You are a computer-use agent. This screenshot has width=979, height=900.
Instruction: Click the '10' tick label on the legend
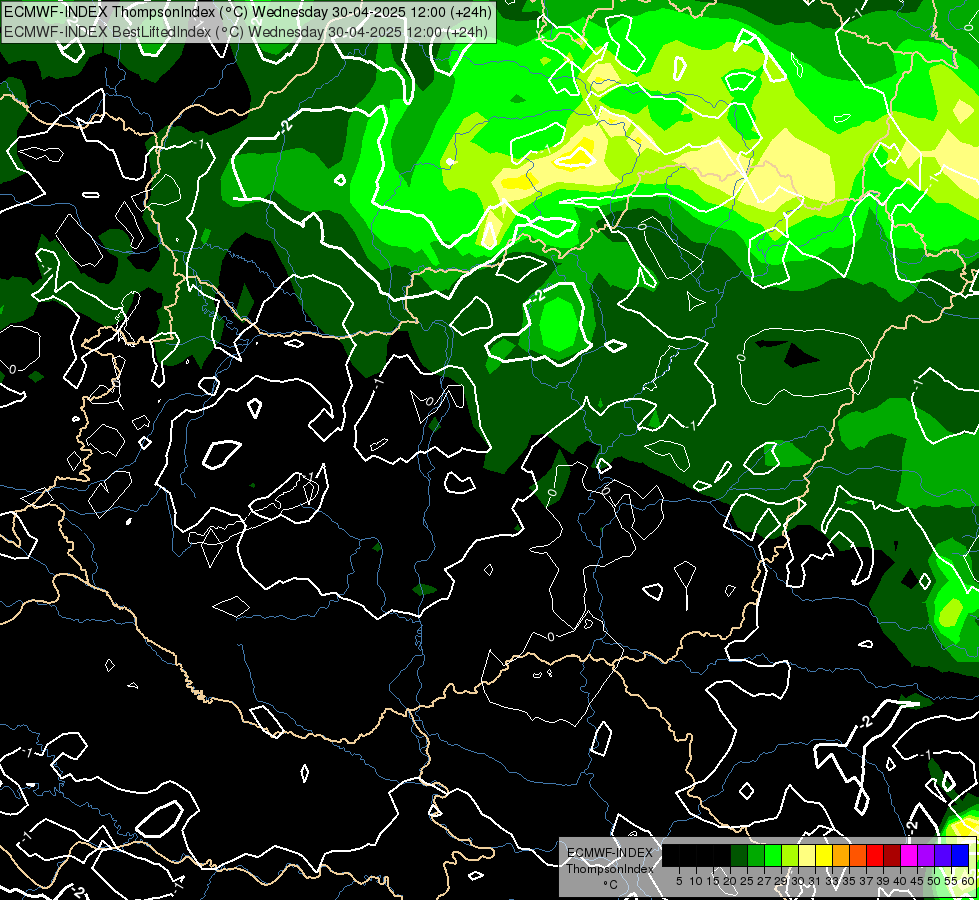click(x=696, y=881)
